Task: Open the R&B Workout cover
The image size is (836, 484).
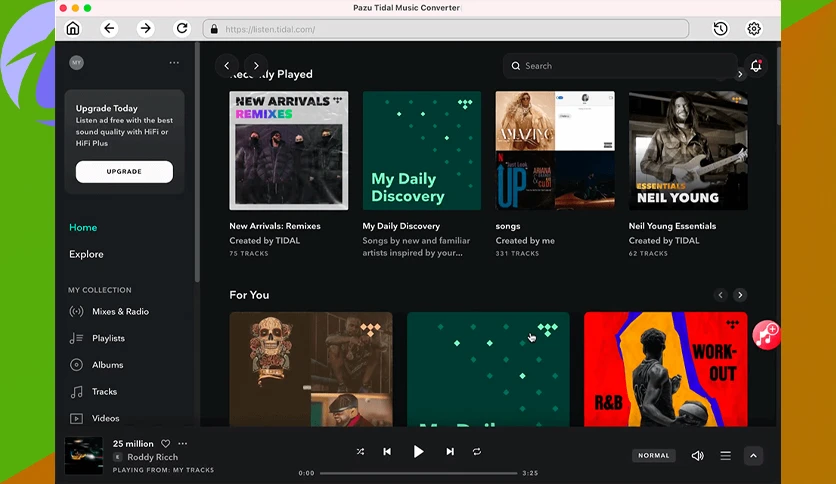Action: click(x=665, y=369)
